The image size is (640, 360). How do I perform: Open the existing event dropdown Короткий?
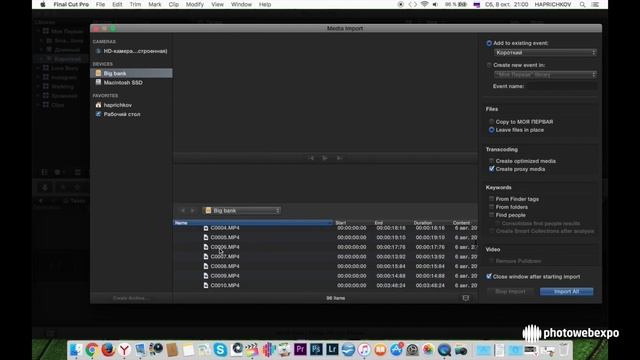pos(545,53)
